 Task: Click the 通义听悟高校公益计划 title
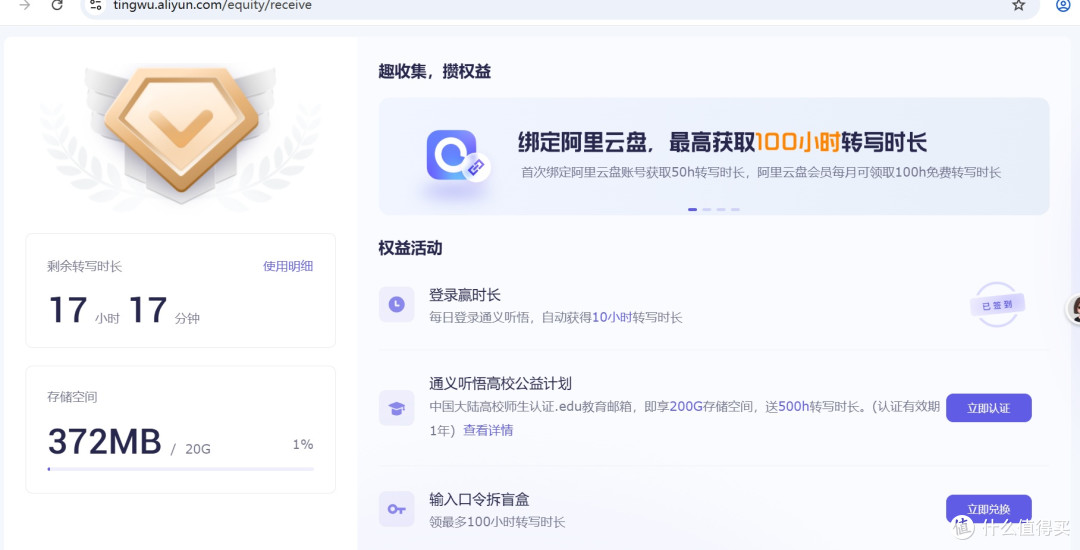pos(501,383)
